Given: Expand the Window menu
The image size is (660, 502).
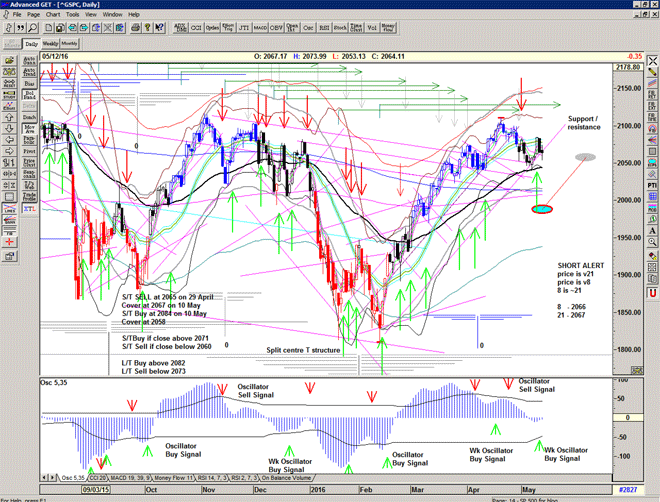Looking at the screenshot, I should 112,15.
